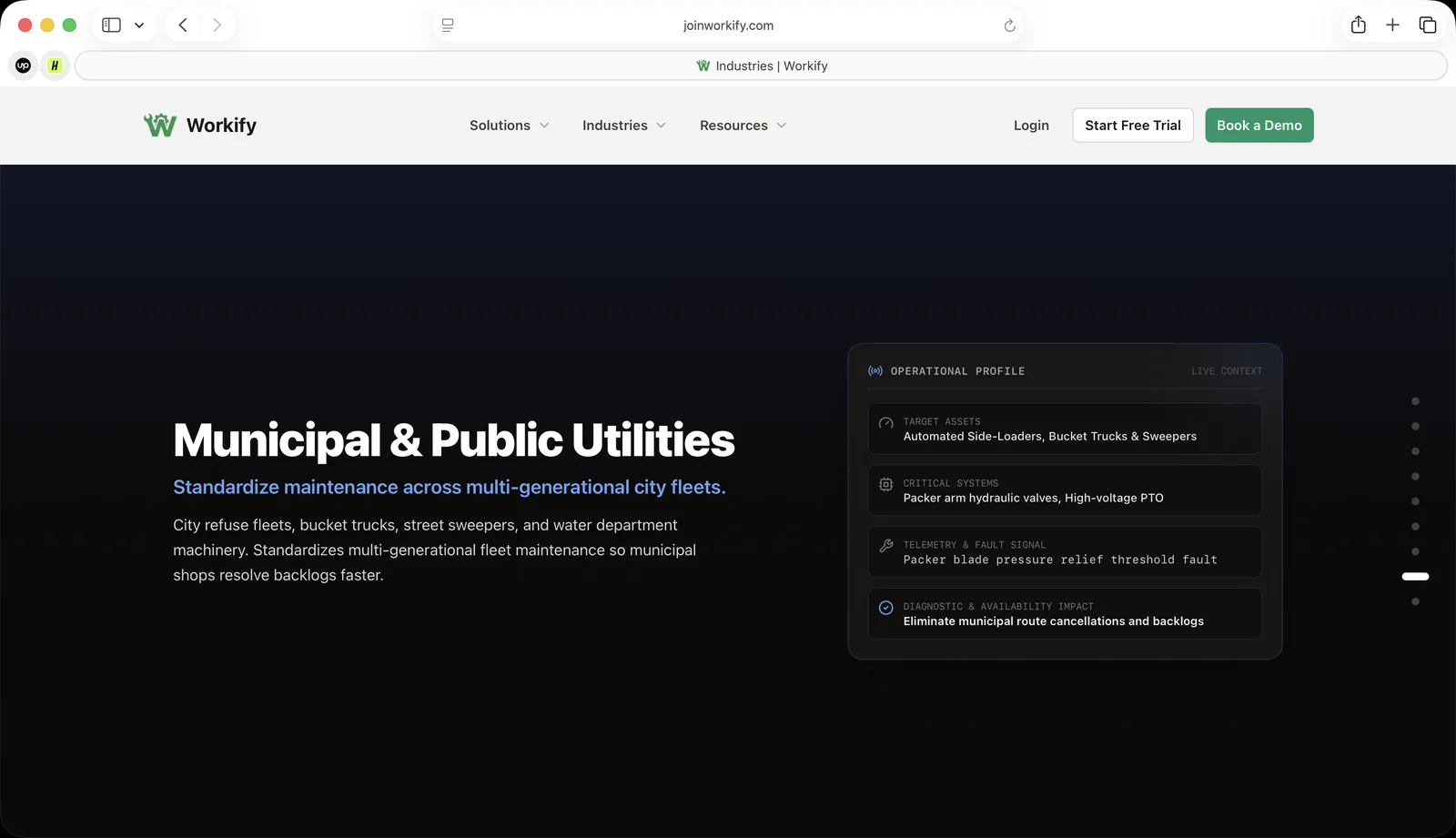1456x838 pixels.
Task: Click the Start Free Trial button
Action: pyautogui.click(x=1133, y=126)
